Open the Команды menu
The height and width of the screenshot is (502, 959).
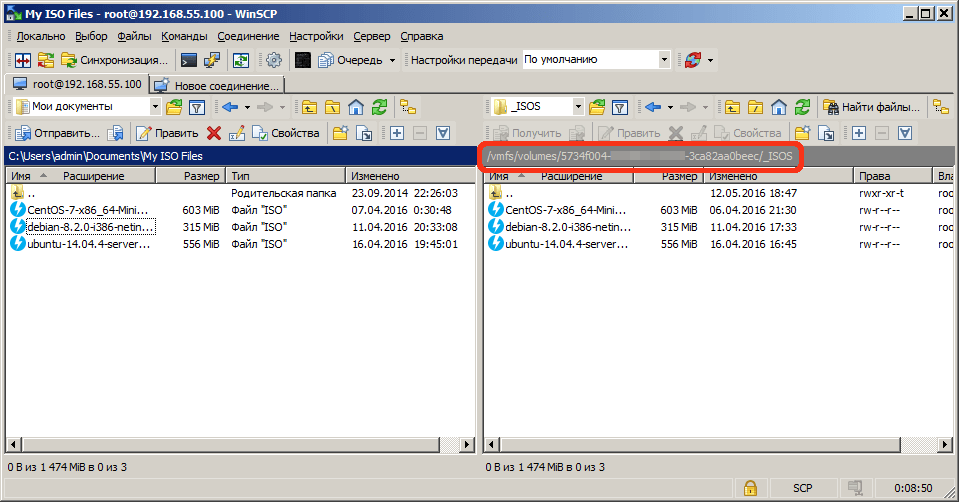point(184,36)
